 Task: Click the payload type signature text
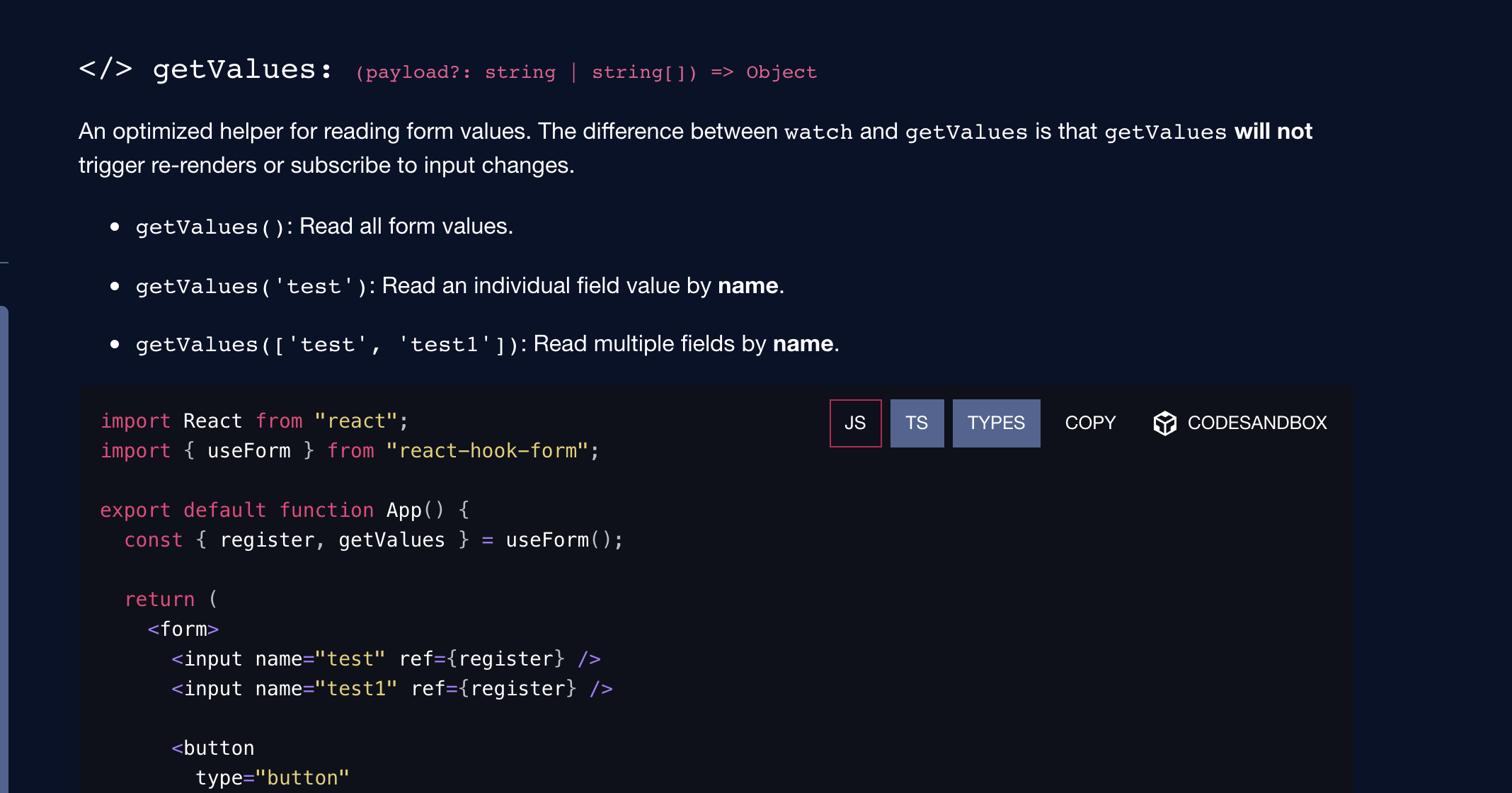tap(586, 72)
